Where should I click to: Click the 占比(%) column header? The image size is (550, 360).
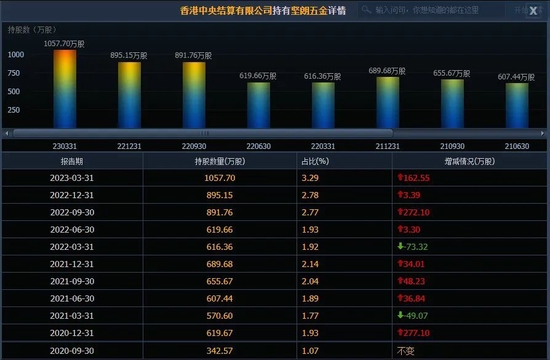(344, 161)
